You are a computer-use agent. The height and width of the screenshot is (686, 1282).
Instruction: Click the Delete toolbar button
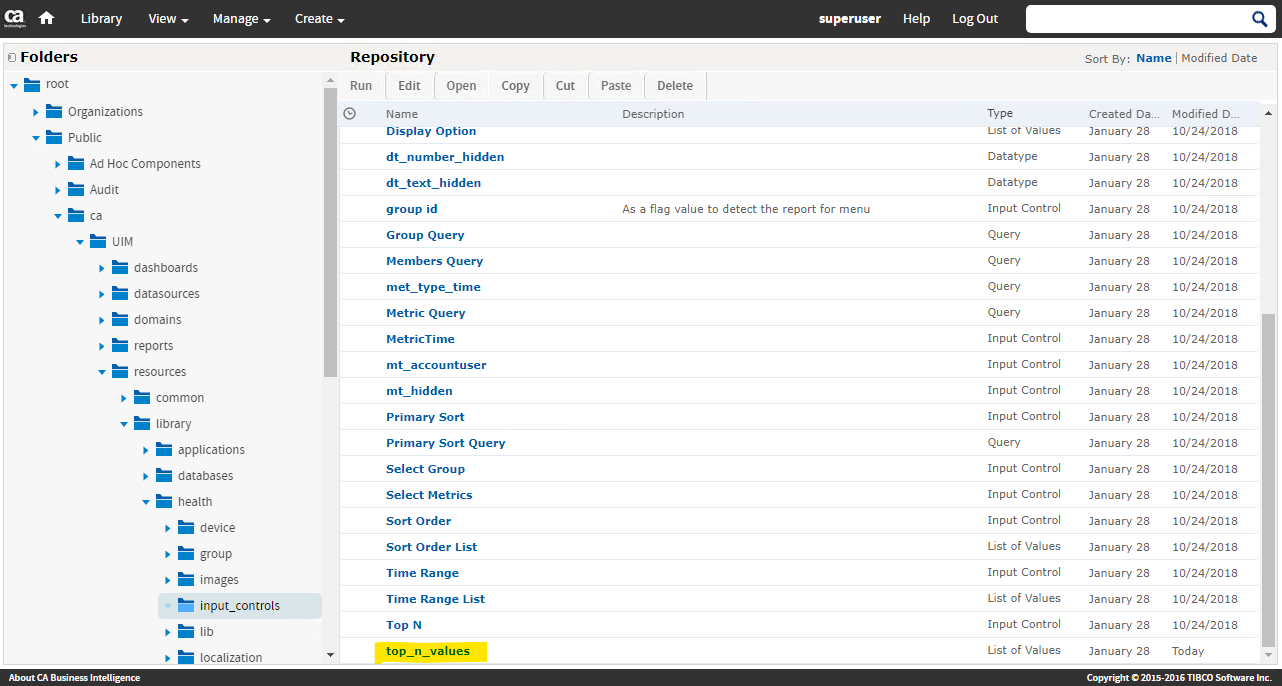coord(675,86)
